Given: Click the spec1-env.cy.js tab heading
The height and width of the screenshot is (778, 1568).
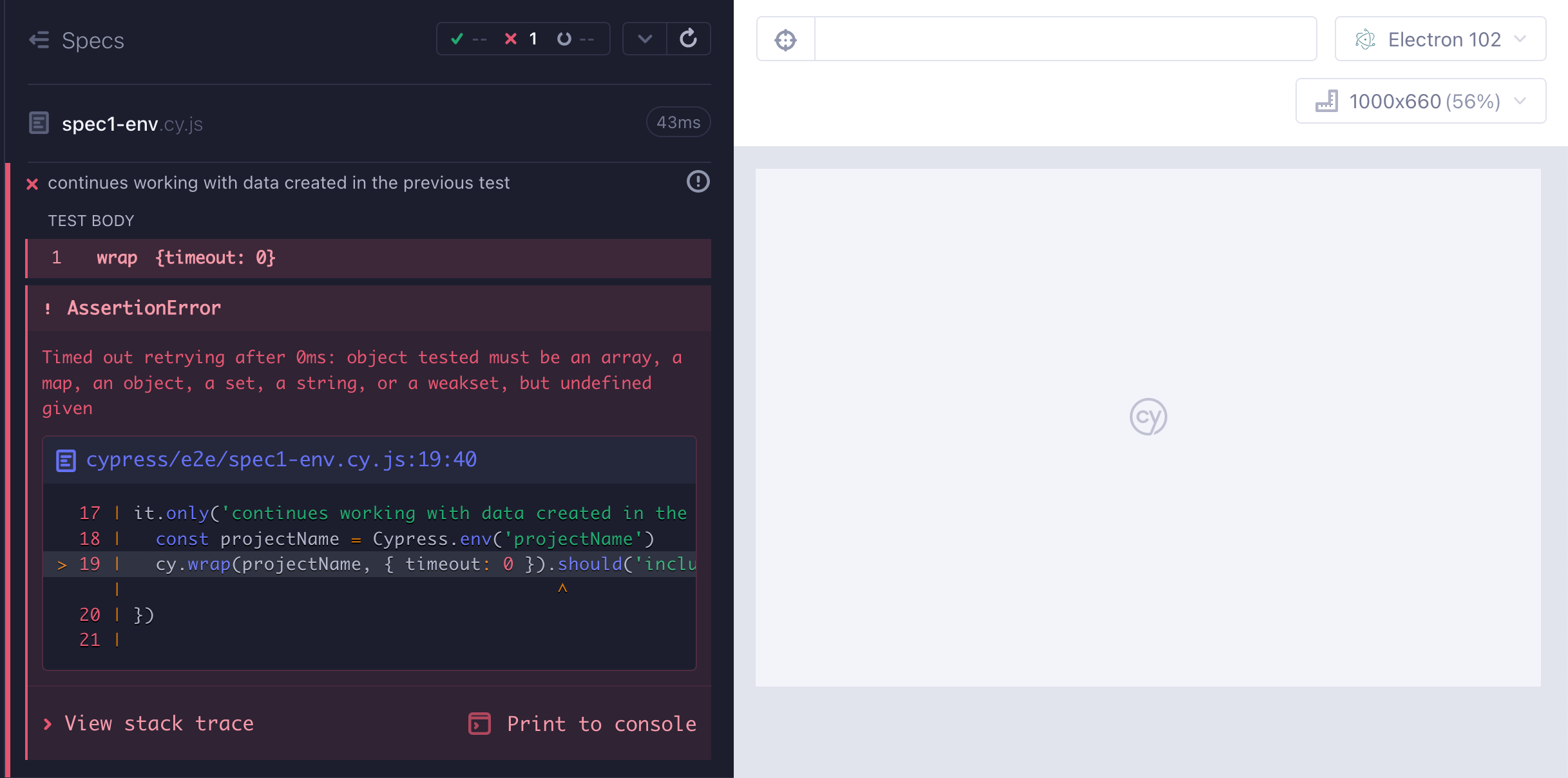Looking at the screenshot, I should (132, 122).
